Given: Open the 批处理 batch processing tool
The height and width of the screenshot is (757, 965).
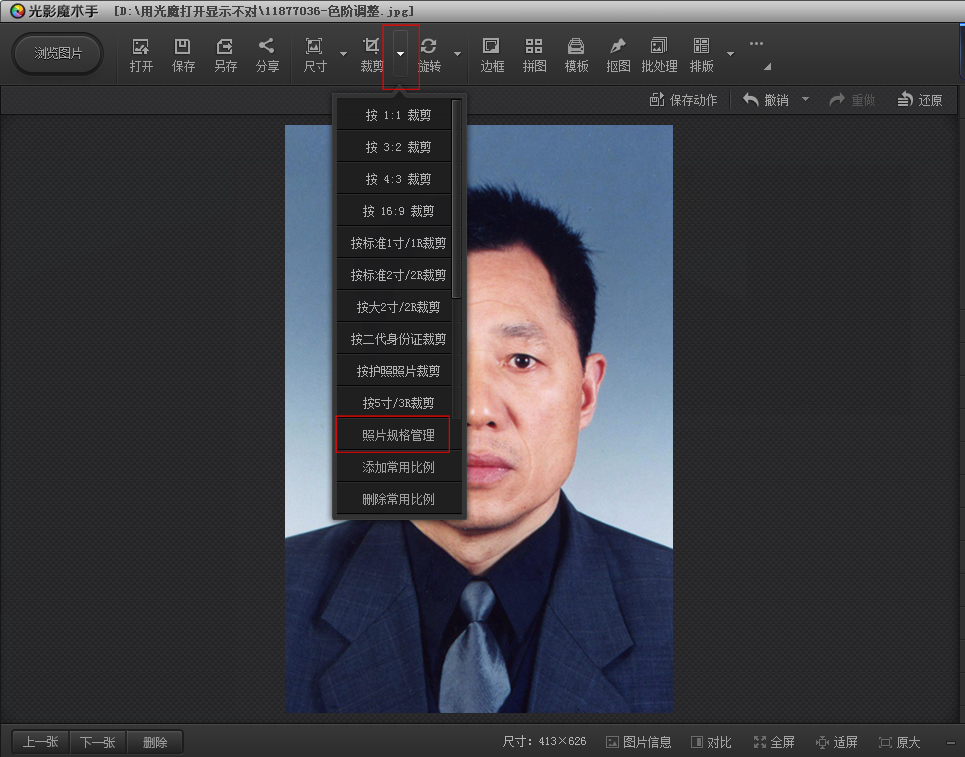Looking at the screenshot, I should click(659, 55).
